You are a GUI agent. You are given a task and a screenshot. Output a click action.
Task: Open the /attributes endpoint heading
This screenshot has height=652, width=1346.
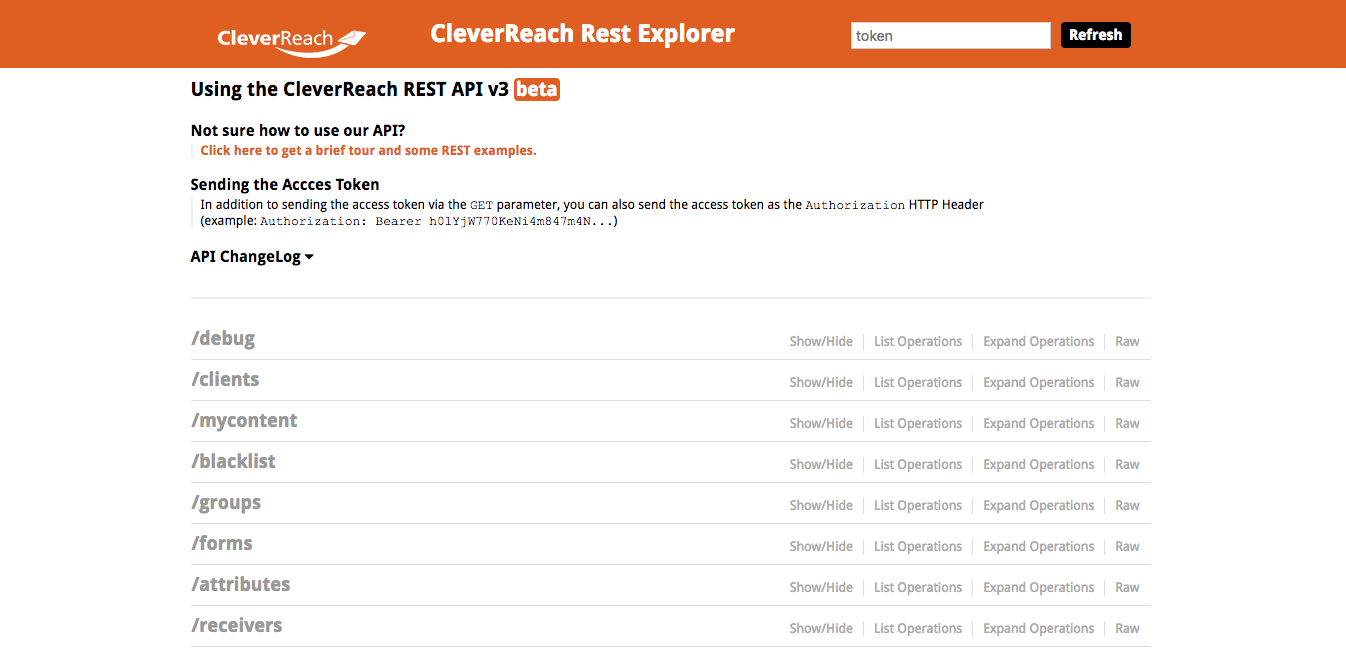coord(241,584)
